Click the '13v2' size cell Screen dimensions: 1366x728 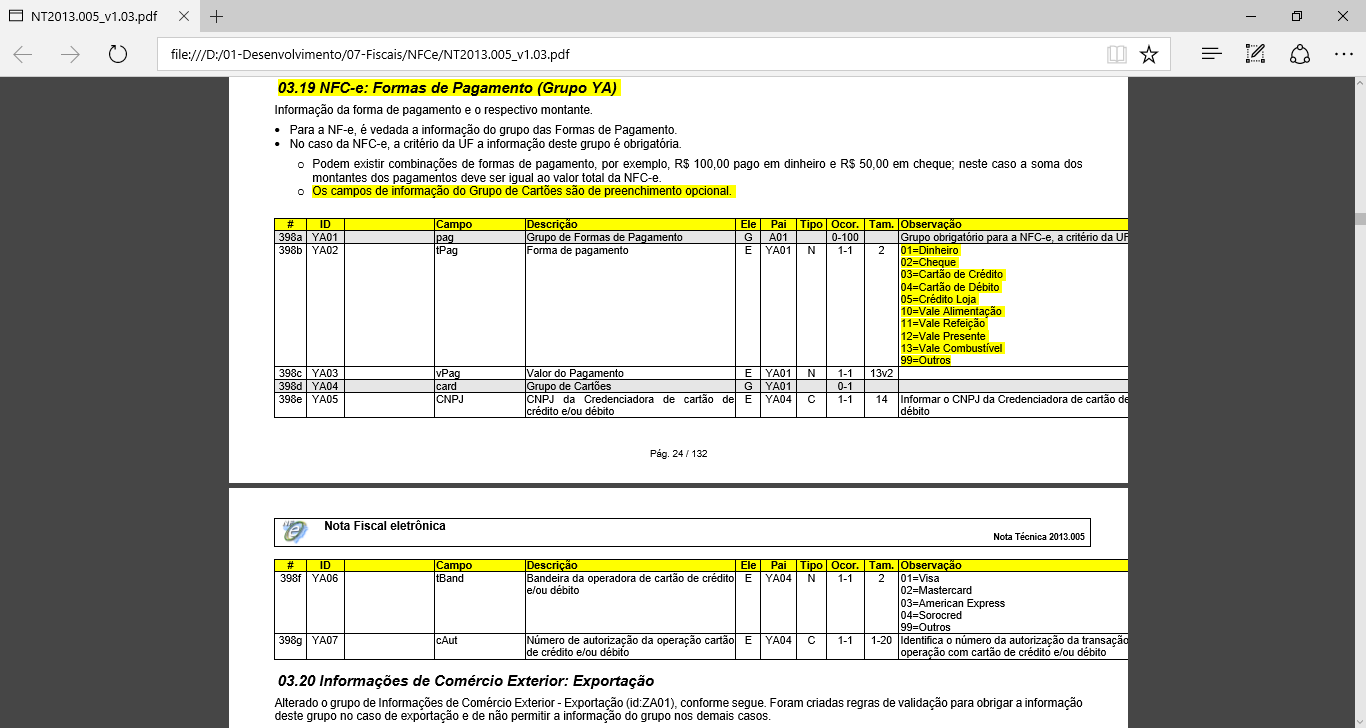click(x=881, y=373)
